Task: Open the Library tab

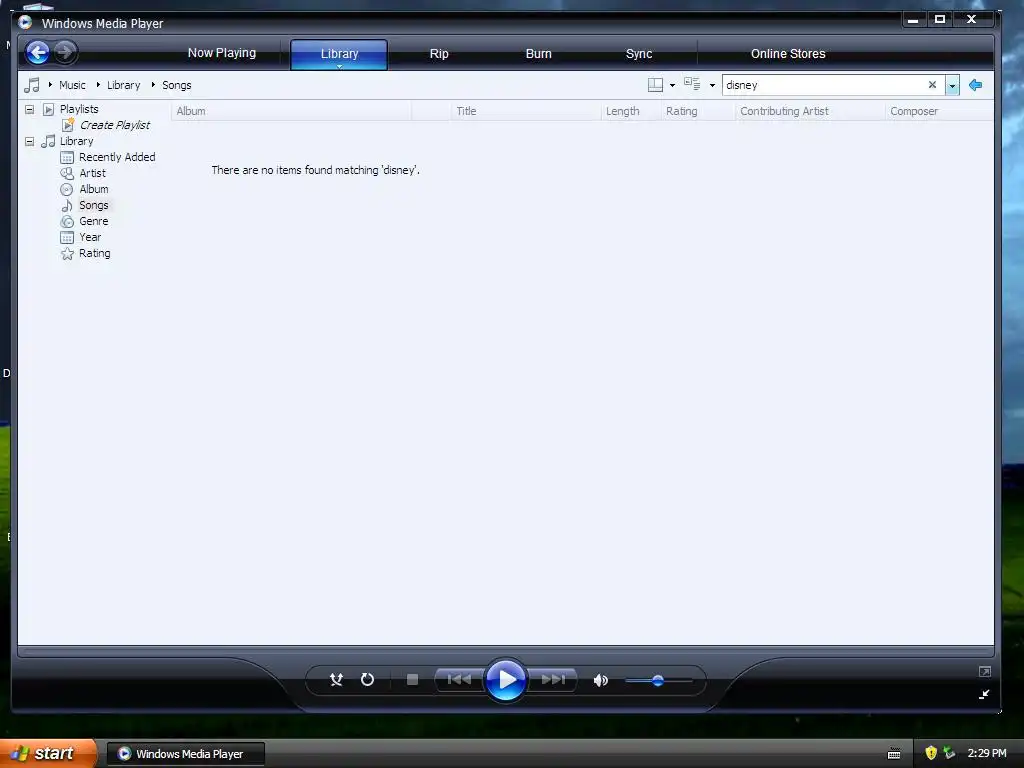Action: tap(339, 54)
